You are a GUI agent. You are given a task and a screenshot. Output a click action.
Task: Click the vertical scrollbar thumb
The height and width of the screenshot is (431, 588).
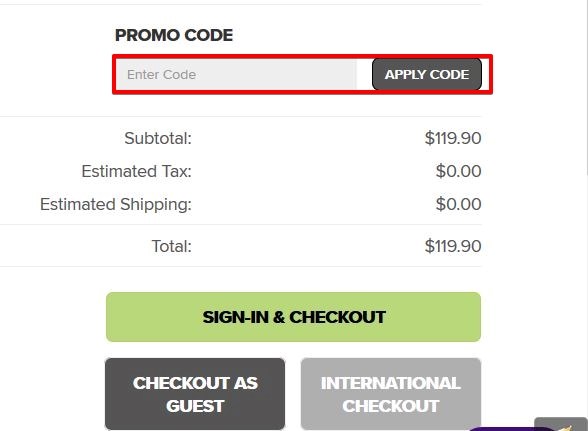(586, 86)
